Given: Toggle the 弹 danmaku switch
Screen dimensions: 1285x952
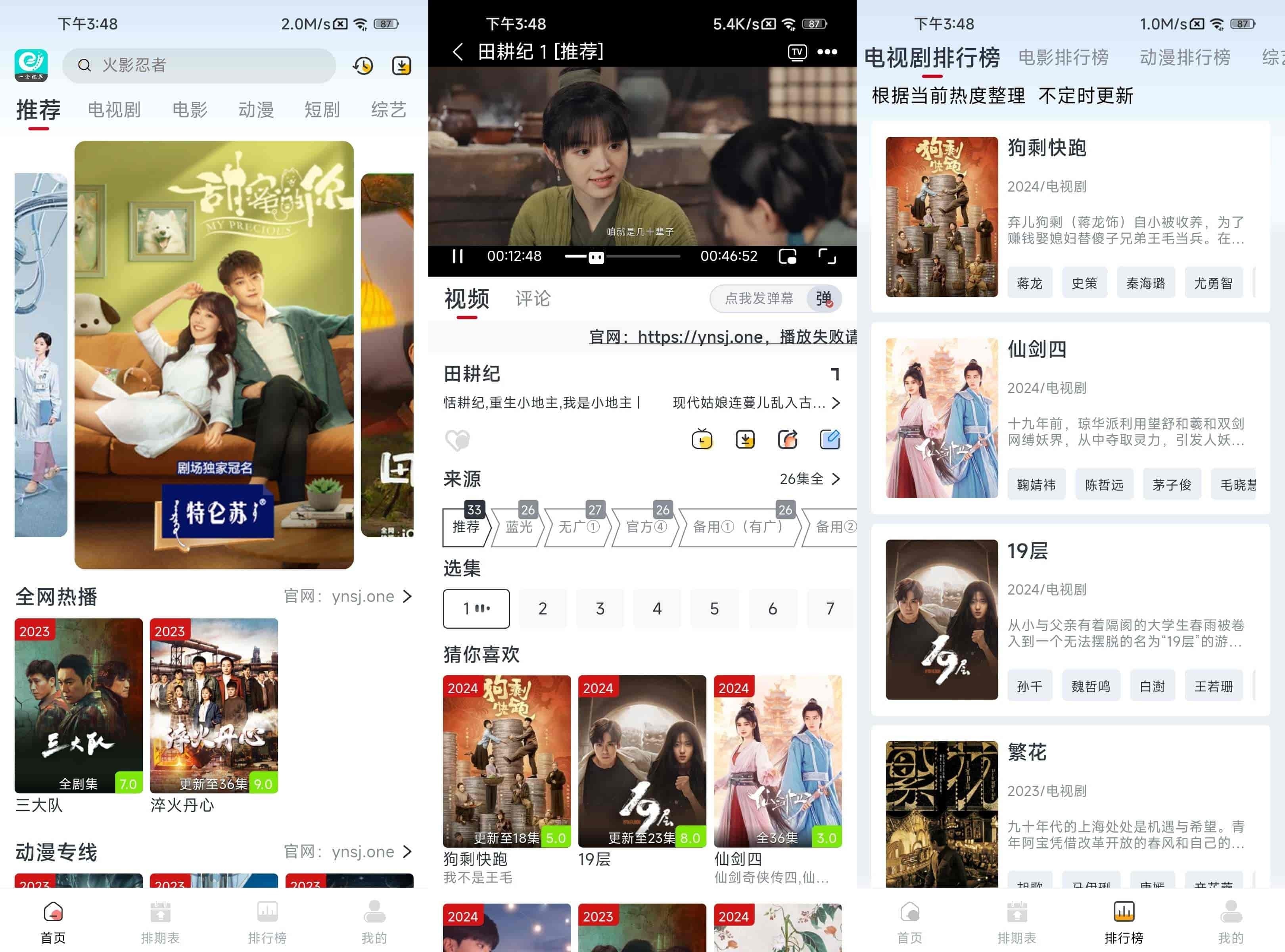Looking at the screenshot, I should click(823, 299).
